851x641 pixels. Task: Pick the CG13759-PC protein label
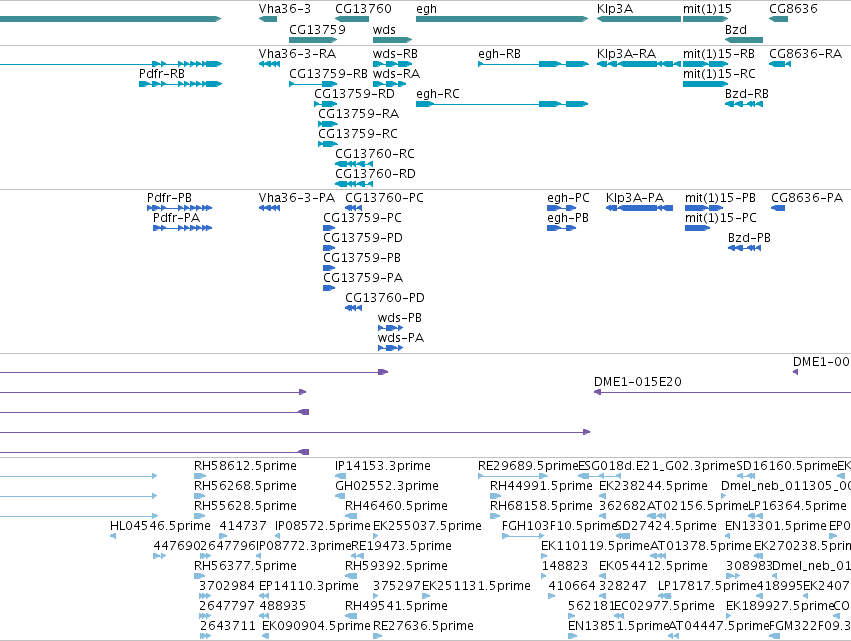tap(363, 218)
